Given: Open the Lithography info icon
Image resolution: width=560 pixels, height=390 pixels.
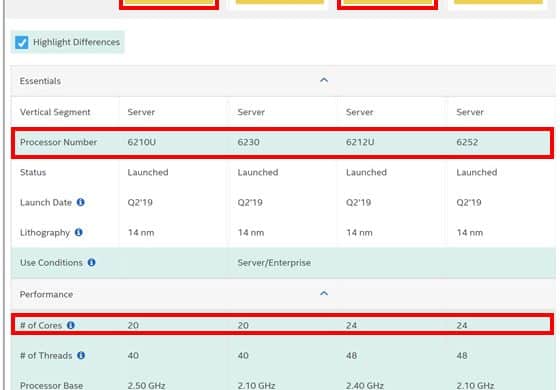Looking at the screenshot, I should 79,232.
